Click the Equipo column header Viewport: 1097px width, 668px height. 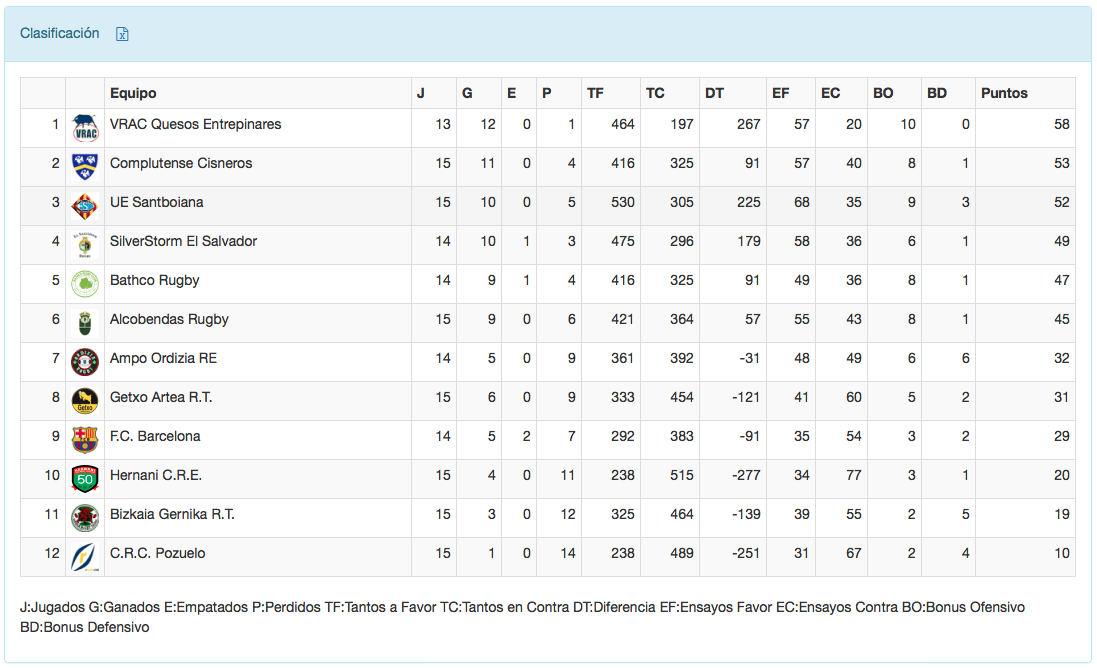click(133, 93)
